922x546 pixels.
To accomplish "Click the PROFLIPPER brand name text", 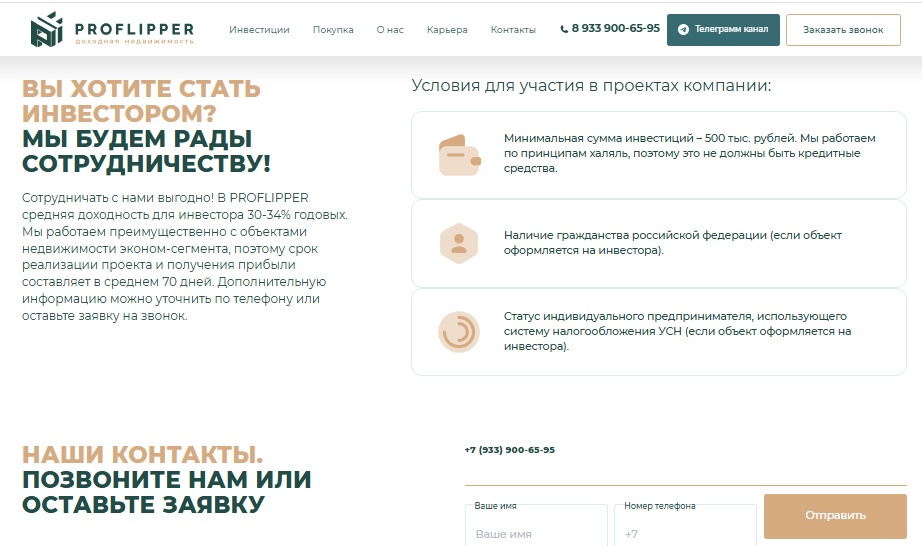I will [134, 29].
